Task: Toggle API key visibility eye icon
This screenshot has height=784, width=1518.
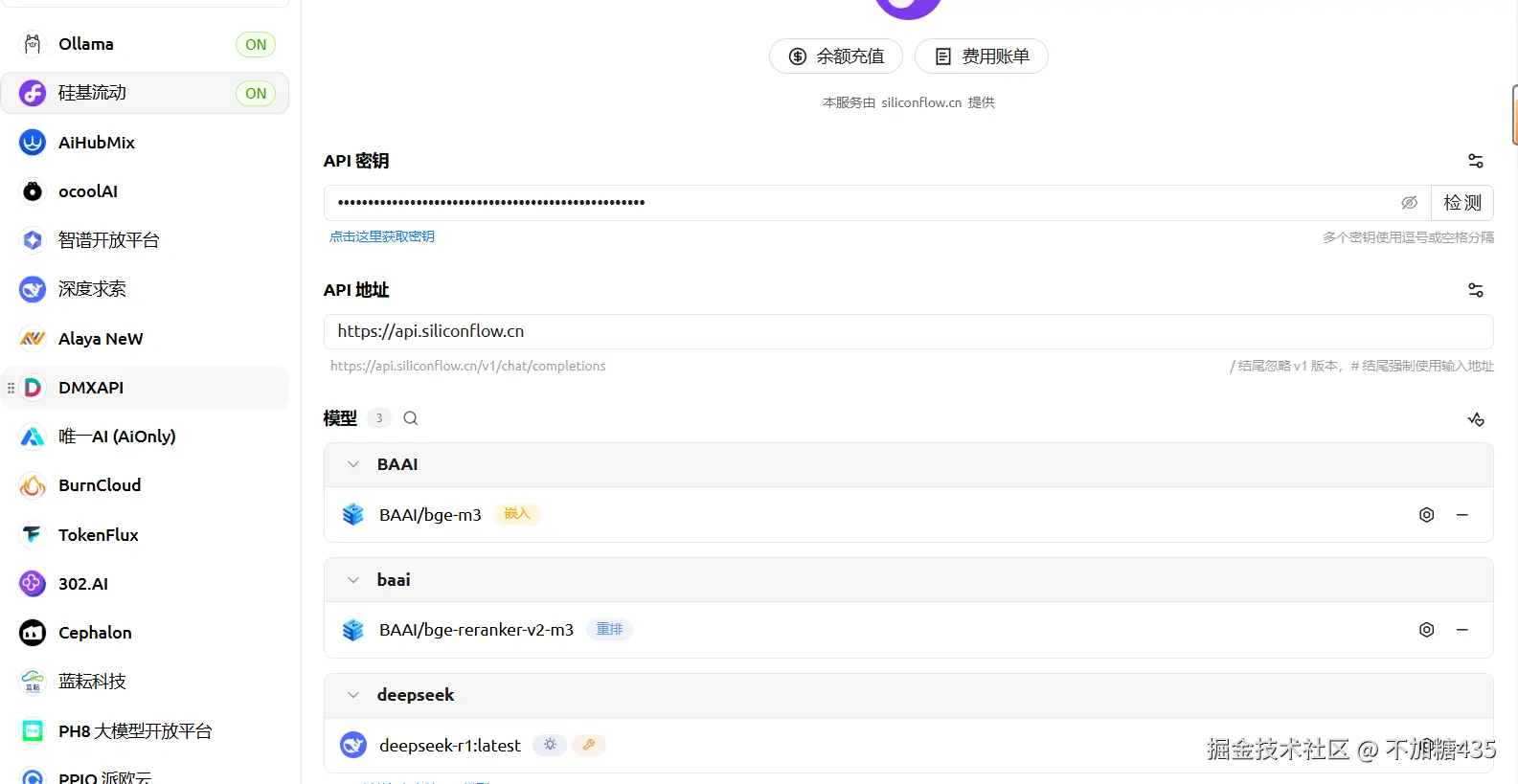Action: tap(1409, 203)
